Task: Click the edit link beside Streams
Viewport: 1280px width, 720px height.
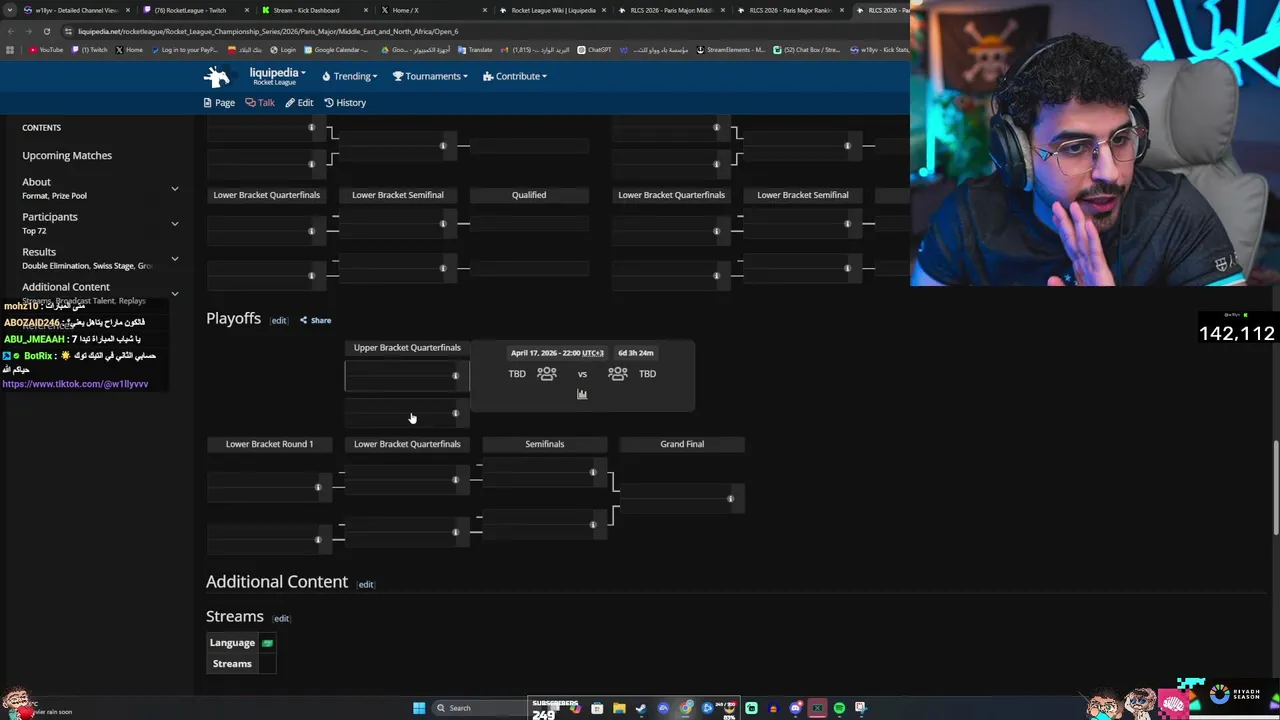Action: point(281,618)
